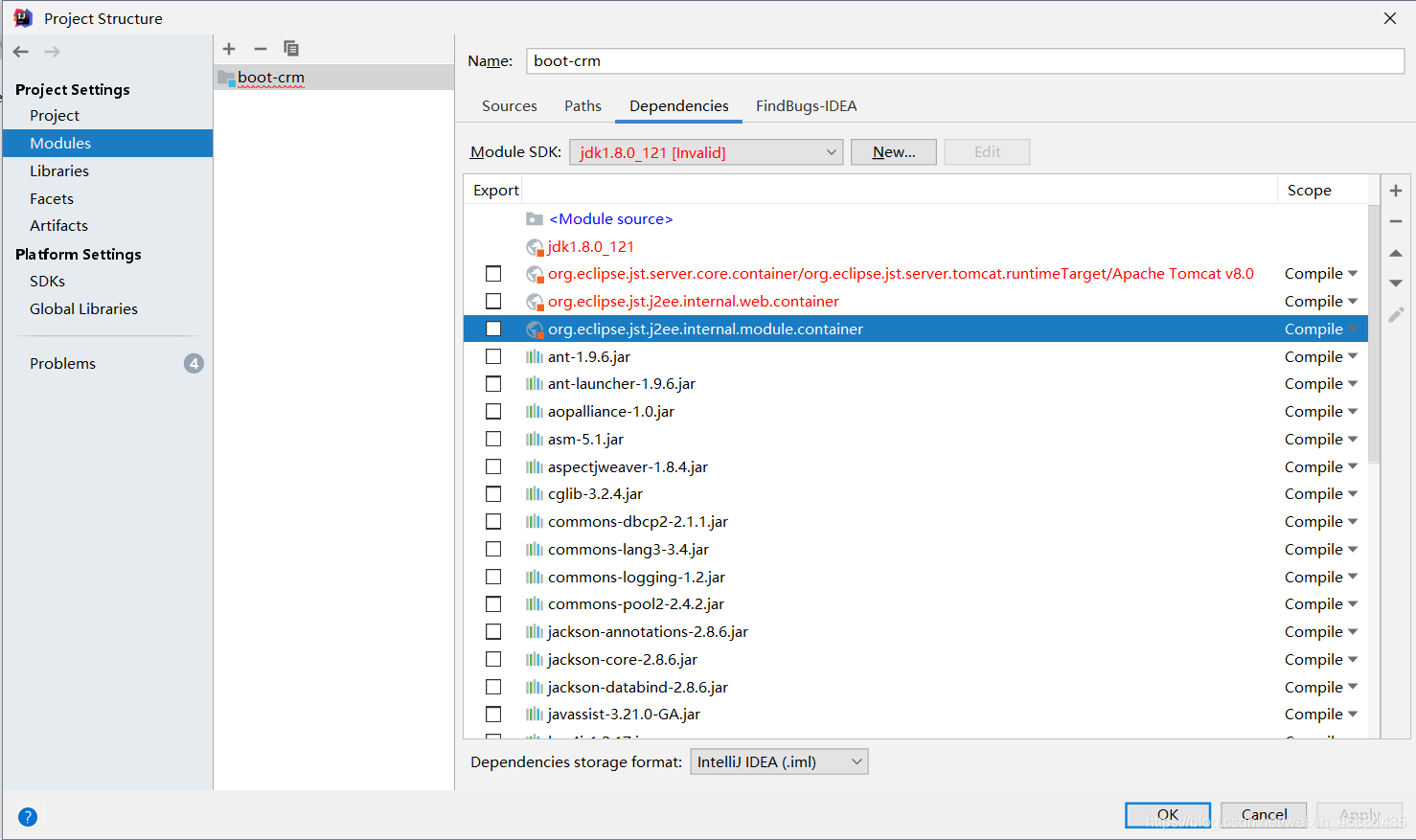Open help via the question mark icon
The image size is (1416, 840).
tap(28, 817)
